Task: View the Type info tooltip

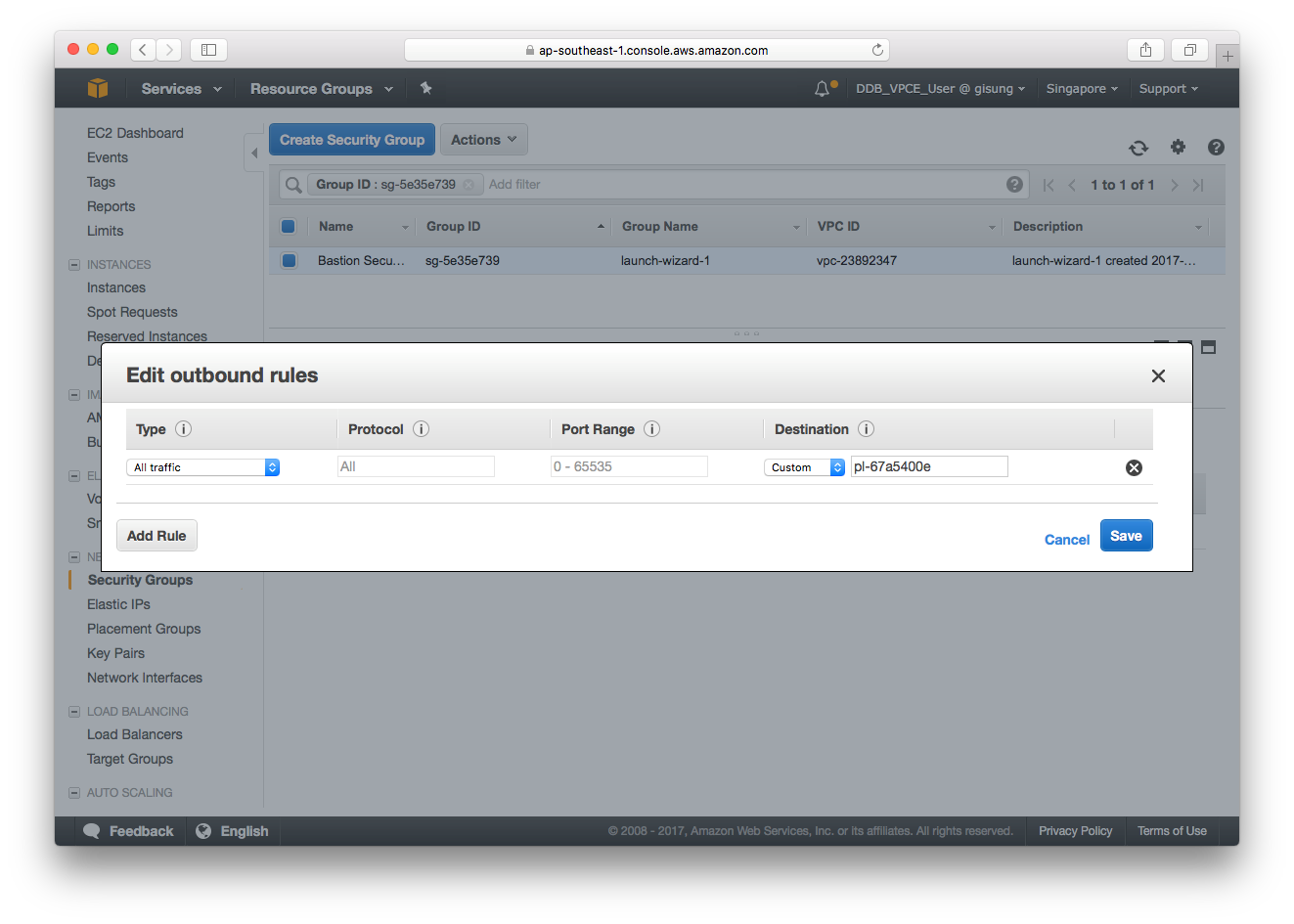Action: (182, 428)
